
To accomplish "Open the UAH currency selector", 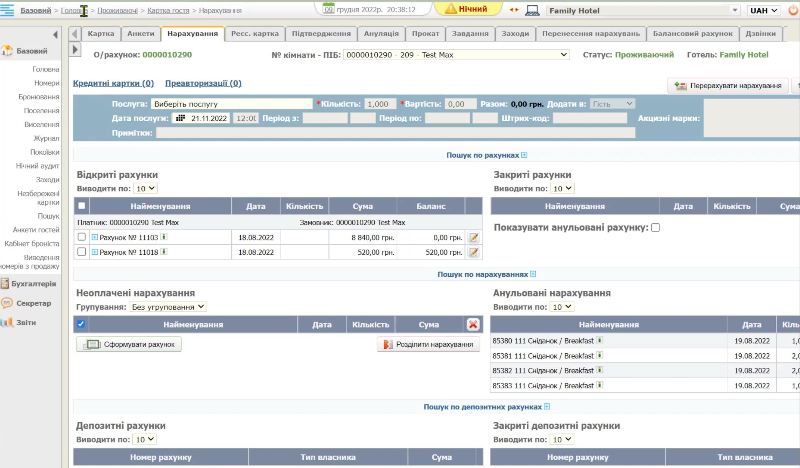I will point(765,10).
